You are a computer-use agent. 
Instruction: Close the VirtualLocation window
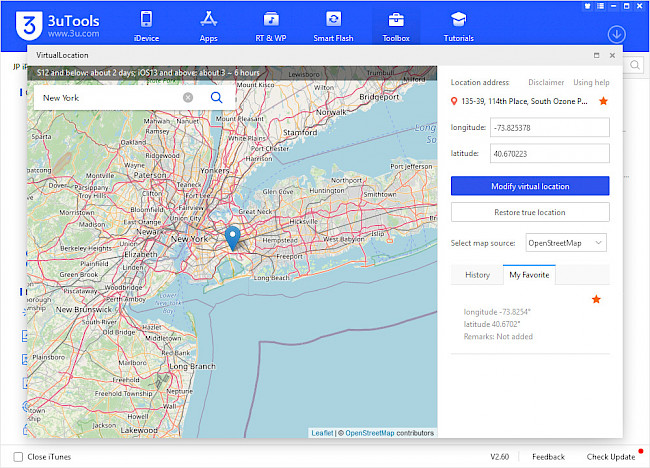612,55
